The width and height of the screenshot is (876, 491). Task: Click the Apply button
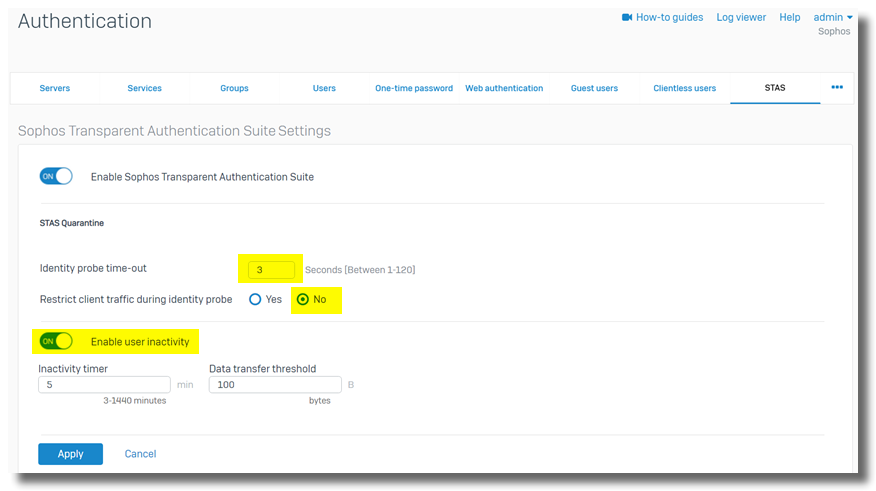[70, 454]
